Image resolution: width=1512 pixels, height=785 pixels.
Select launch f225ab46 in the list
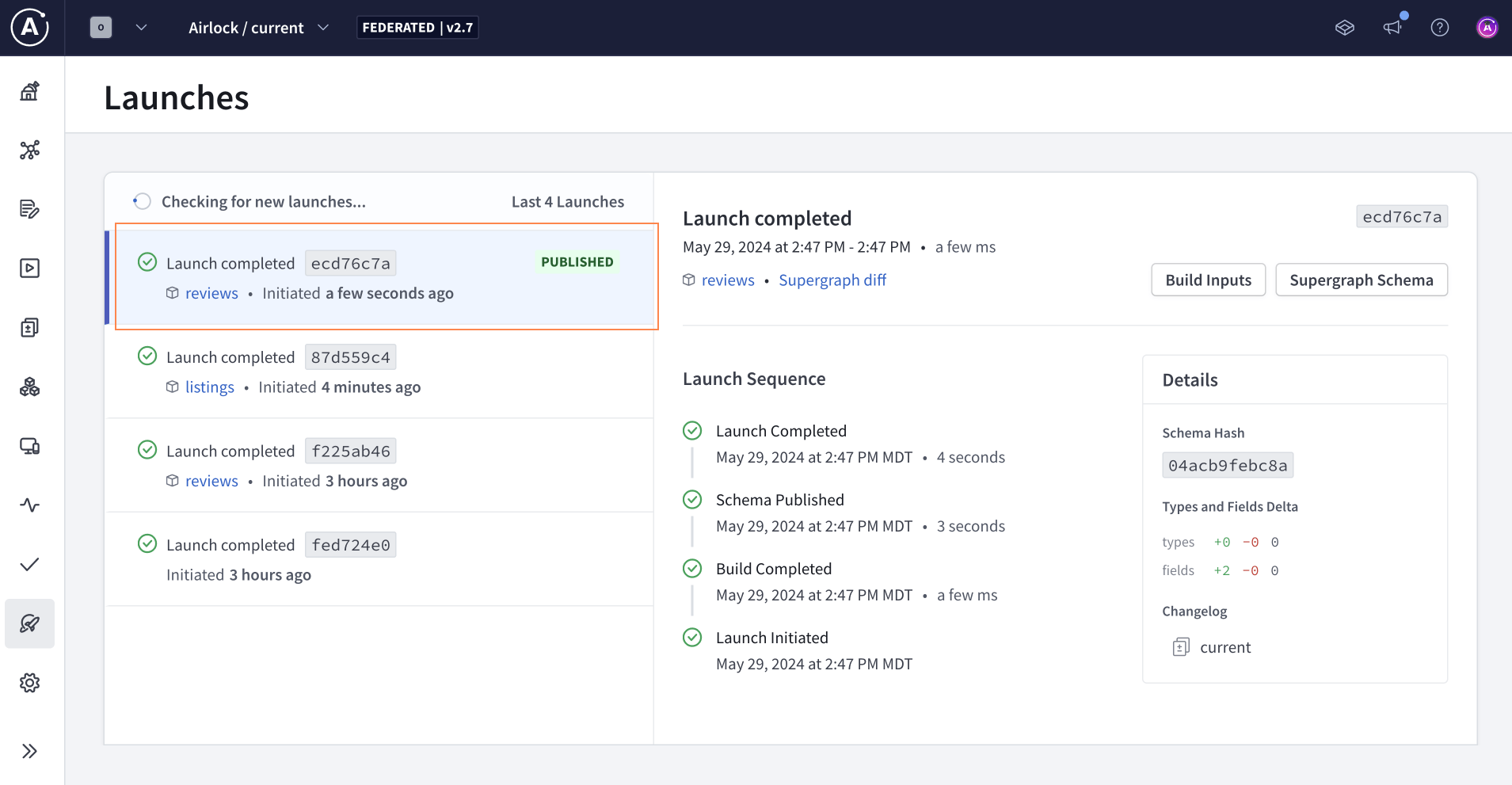(x=380, y=466)
